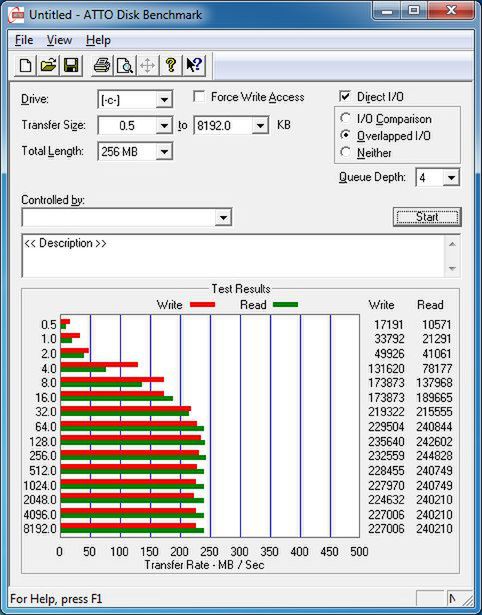
Task: Uncheck the Direct I/O checkbox
Action: (345, 96)
